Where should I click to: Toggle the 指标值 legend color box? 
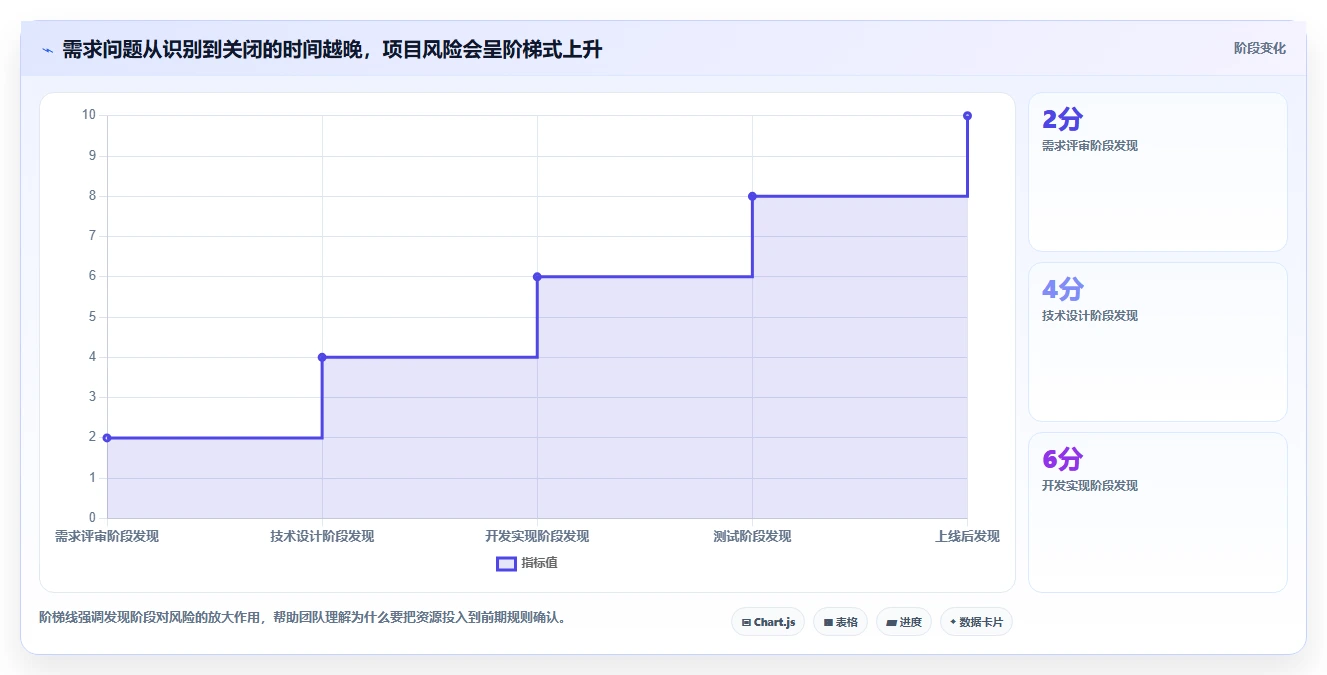[506, 563]
